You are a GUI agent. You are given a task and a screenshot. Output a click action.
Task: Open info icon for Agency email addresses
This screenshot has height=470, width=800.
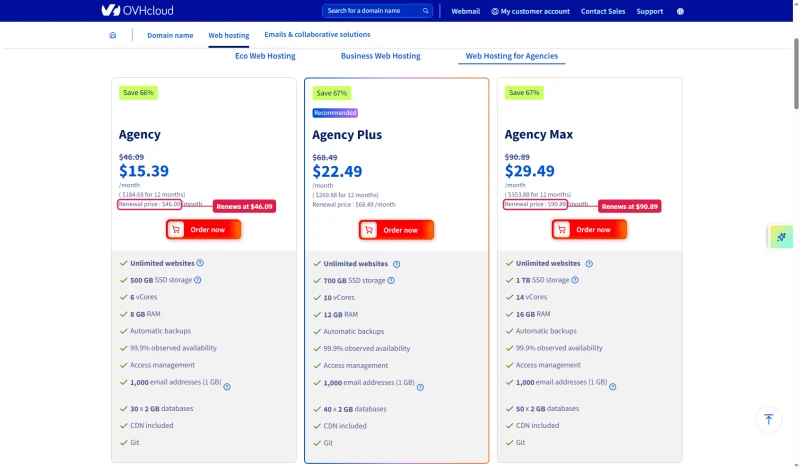pos(227,386)
